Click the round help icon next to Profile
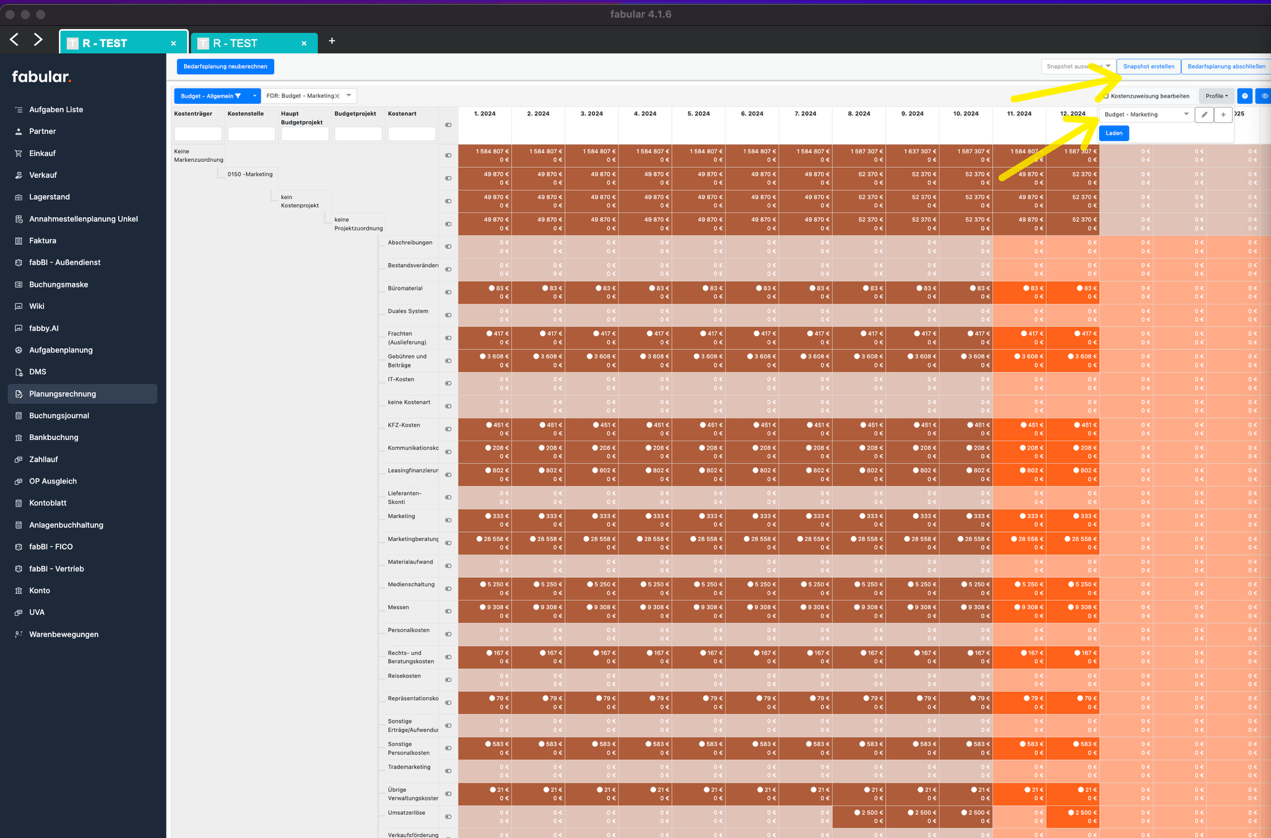The width and height of the screenshot is (1271, 838). [x=1244, y=96]
